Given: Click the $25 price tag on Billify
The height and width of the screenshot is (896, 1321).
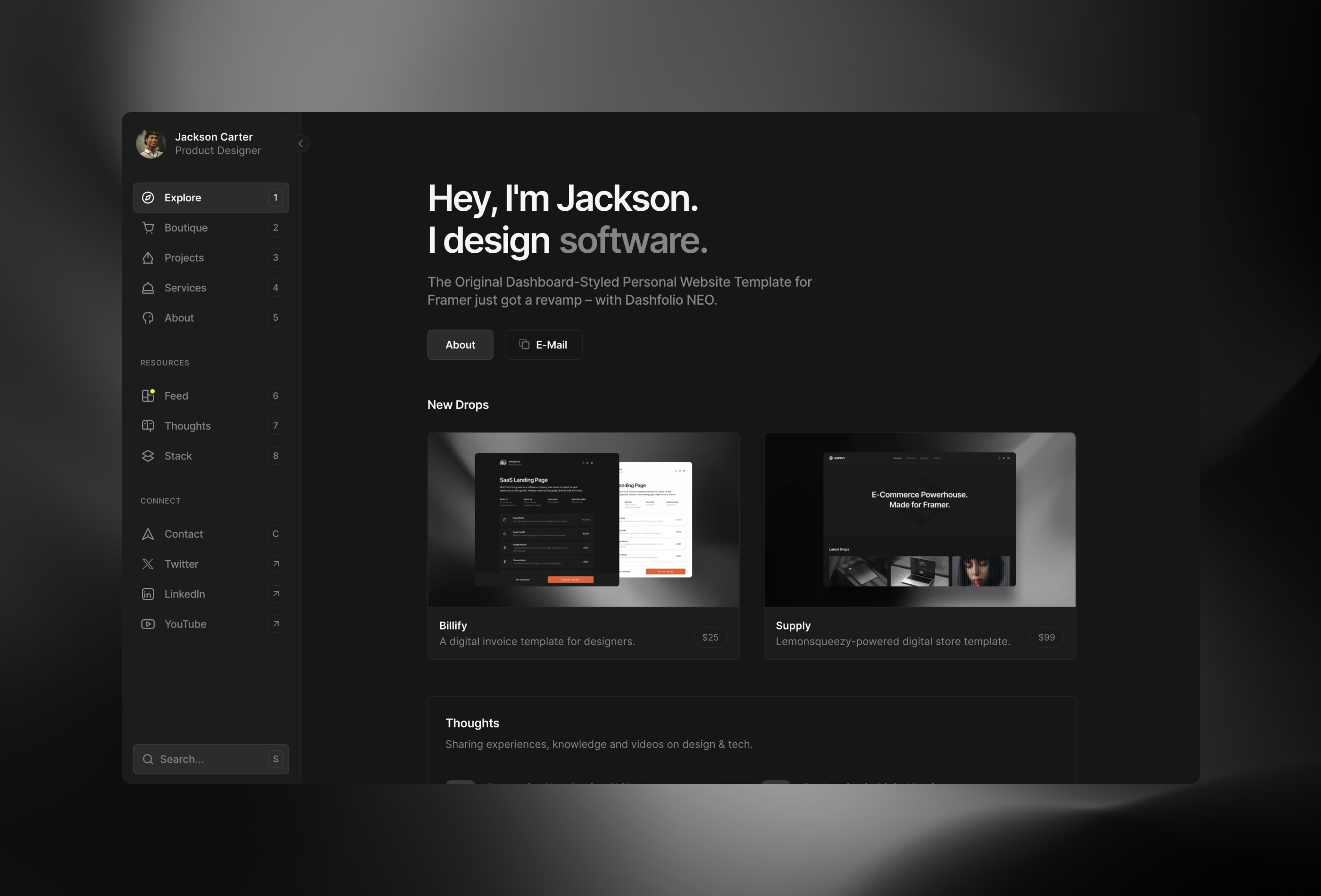Looking at the screenshot, I should tap(710, 637).
